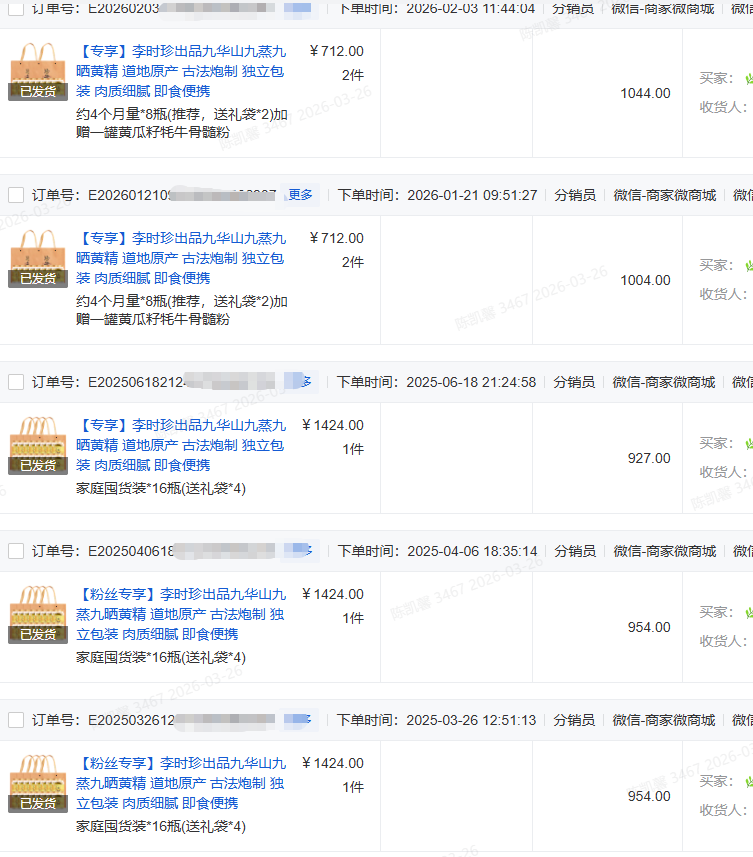Open product thumbnail of the 1044.00 order
The width and height of the screenshot is (753, 857).
[x=38, y=71]
